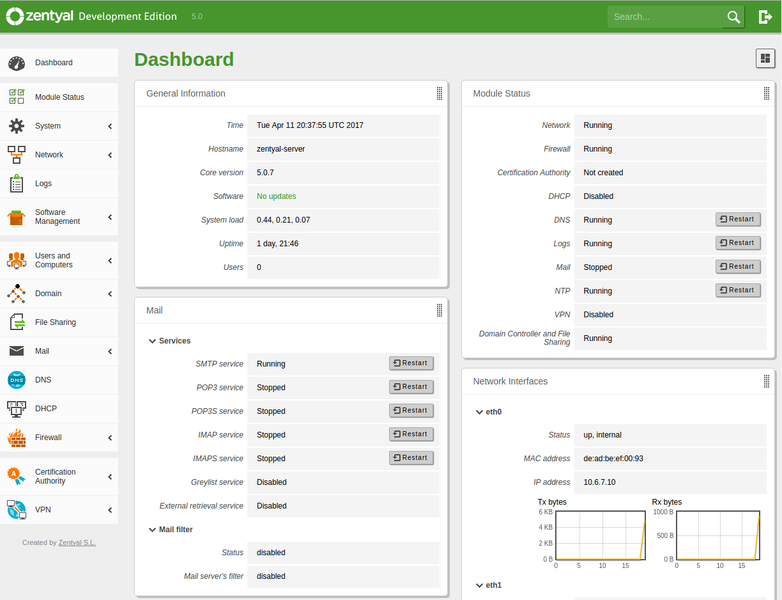Click the System gear icon
The image size is (782, 600).
16,126
